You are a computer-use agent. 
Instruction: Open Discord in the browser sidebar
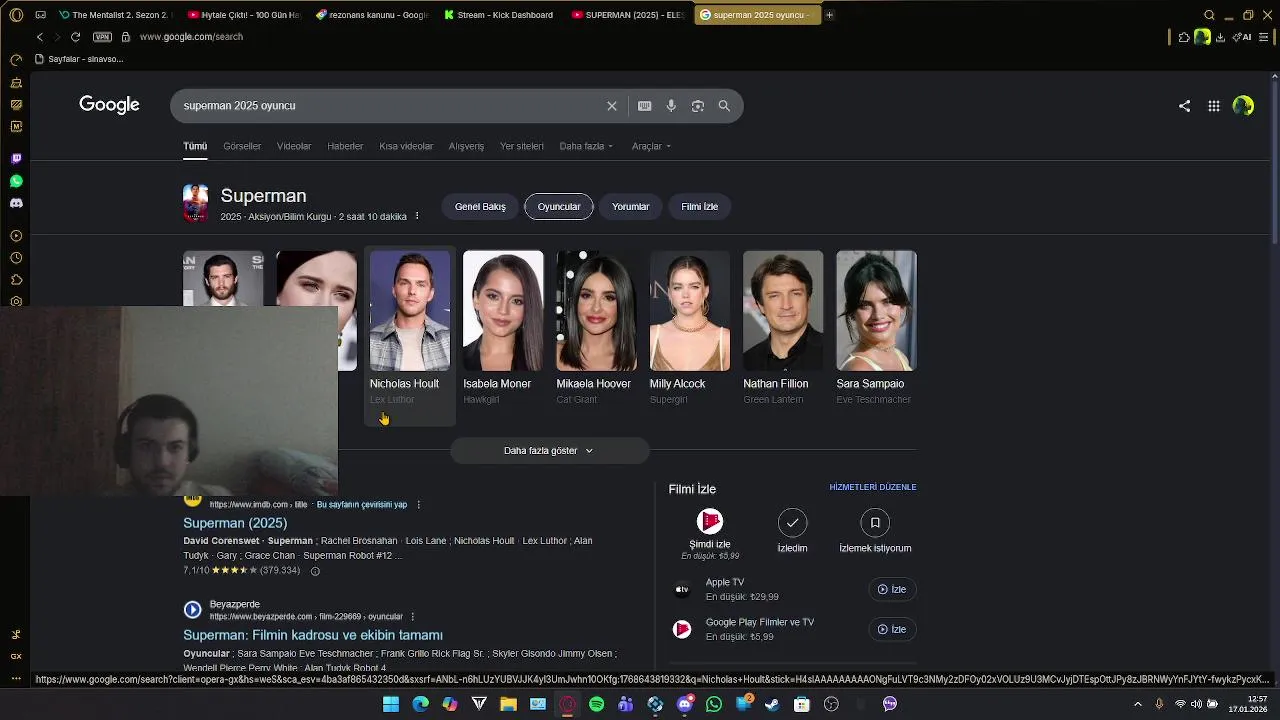click(16, 203)
